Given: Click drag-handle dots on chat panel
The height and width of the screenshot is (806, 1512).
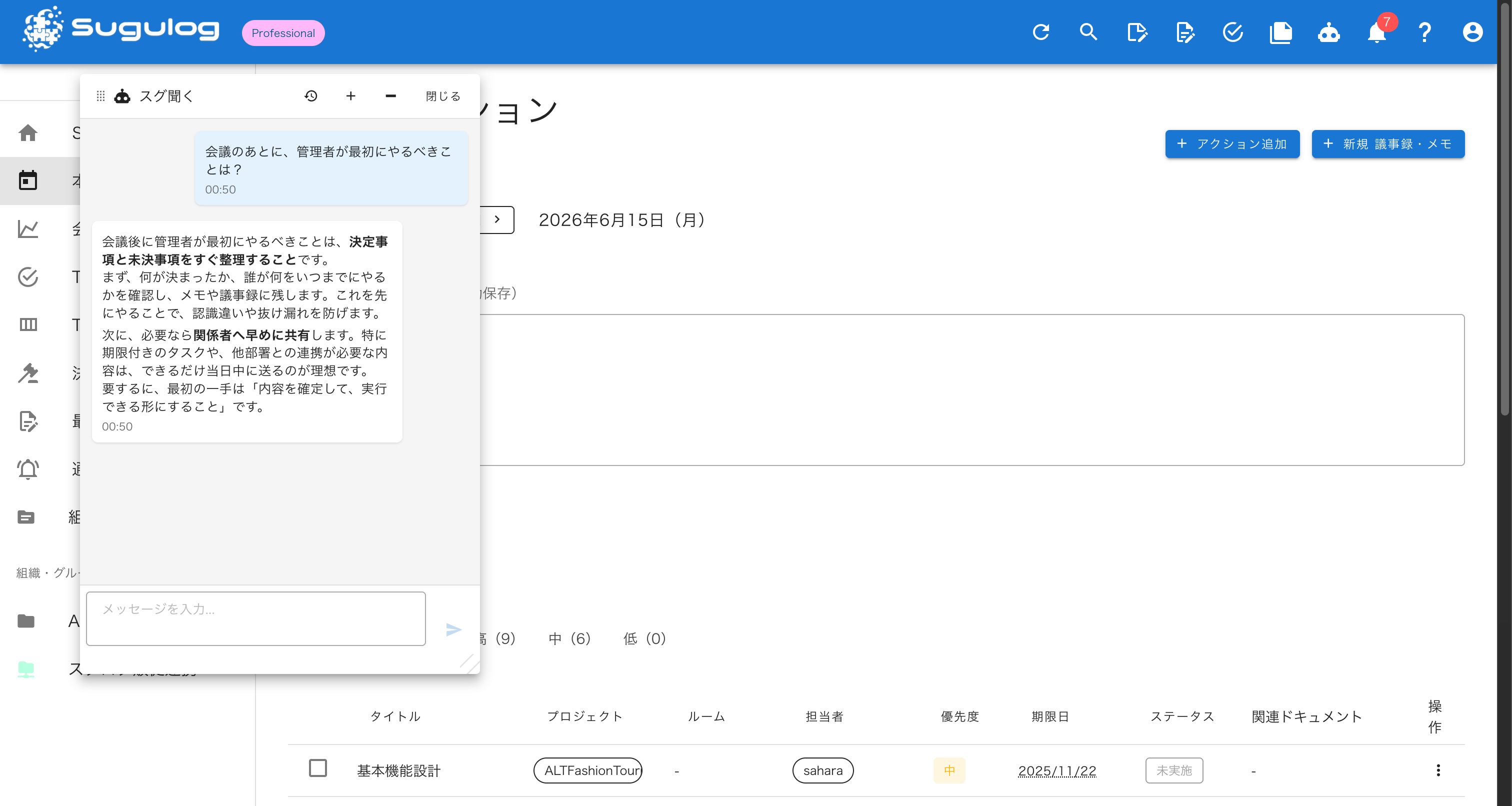Looking at the screenshot, I should tap(100, 95).
